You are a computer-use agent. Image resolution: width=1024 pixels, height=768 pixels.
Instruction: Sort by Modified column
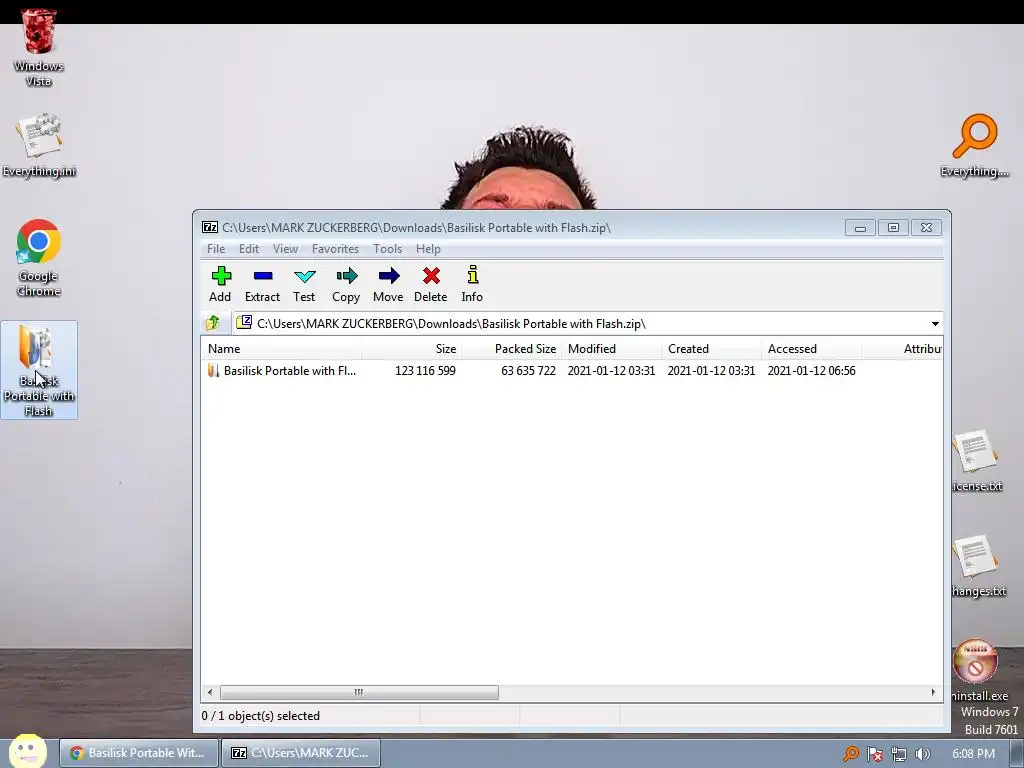click(611, 349)
